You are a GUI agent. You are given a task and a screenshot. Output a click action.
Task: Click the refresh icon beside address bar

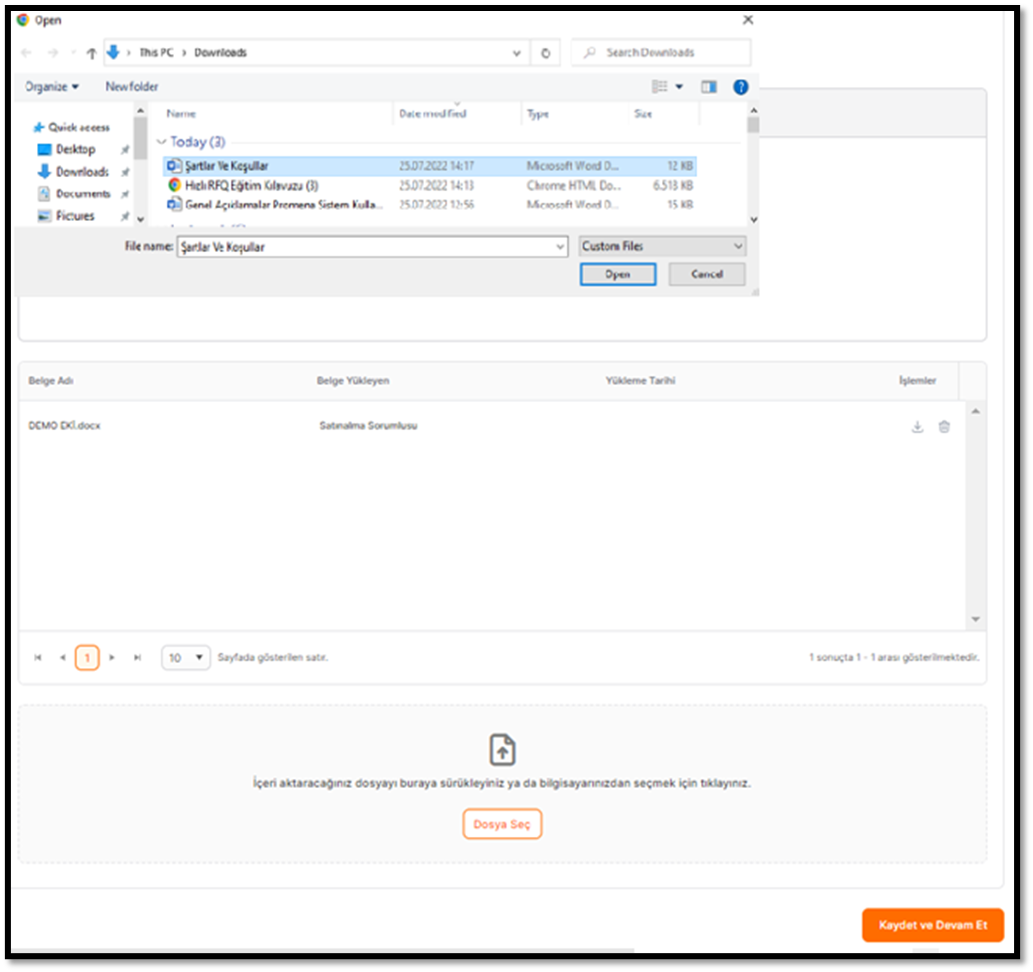tap(545, 53)
